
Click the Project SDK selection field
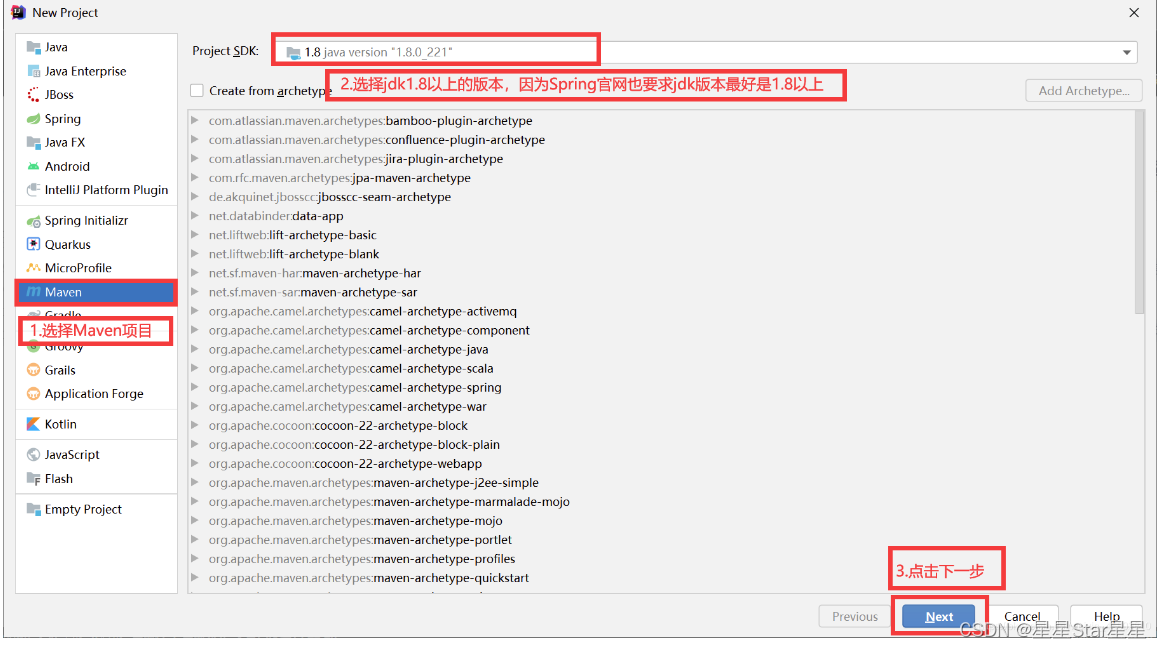(707, 53)
